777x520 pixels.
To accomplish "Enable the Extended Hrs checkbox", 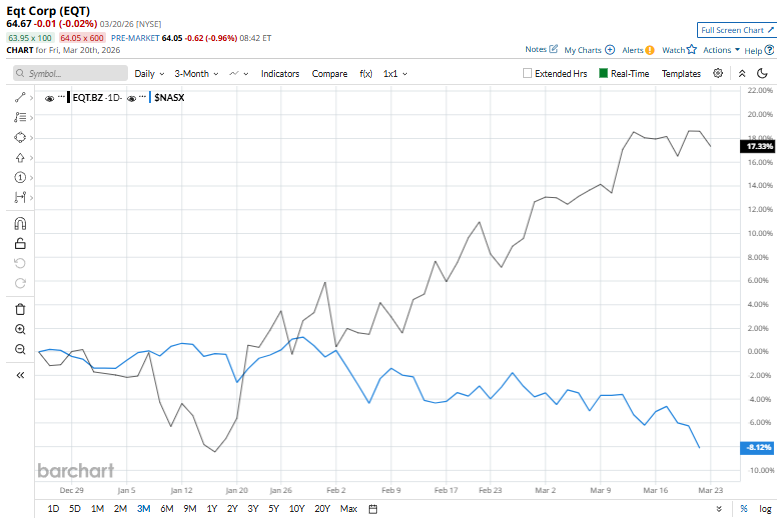I will (x=527, y=73).
